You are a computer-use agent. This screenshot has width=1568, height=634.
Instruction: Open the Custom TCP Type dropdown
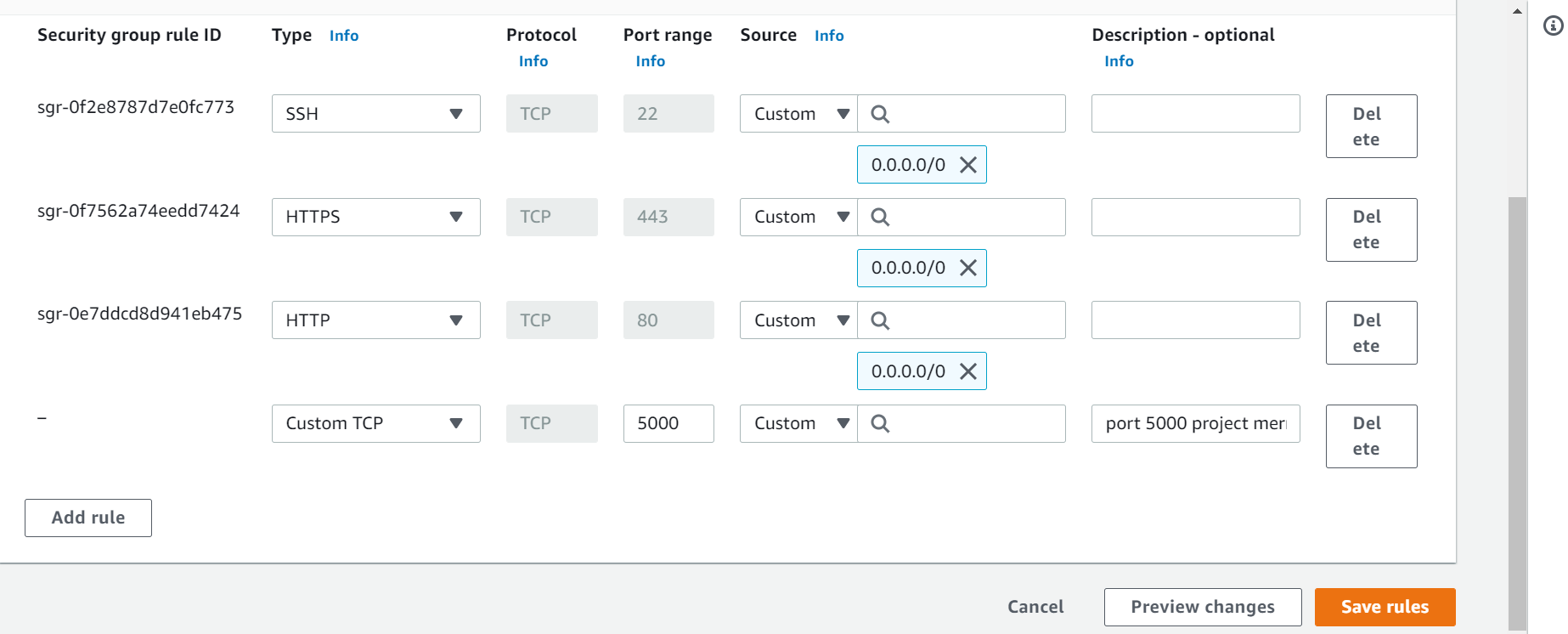[x=375, y=423]
